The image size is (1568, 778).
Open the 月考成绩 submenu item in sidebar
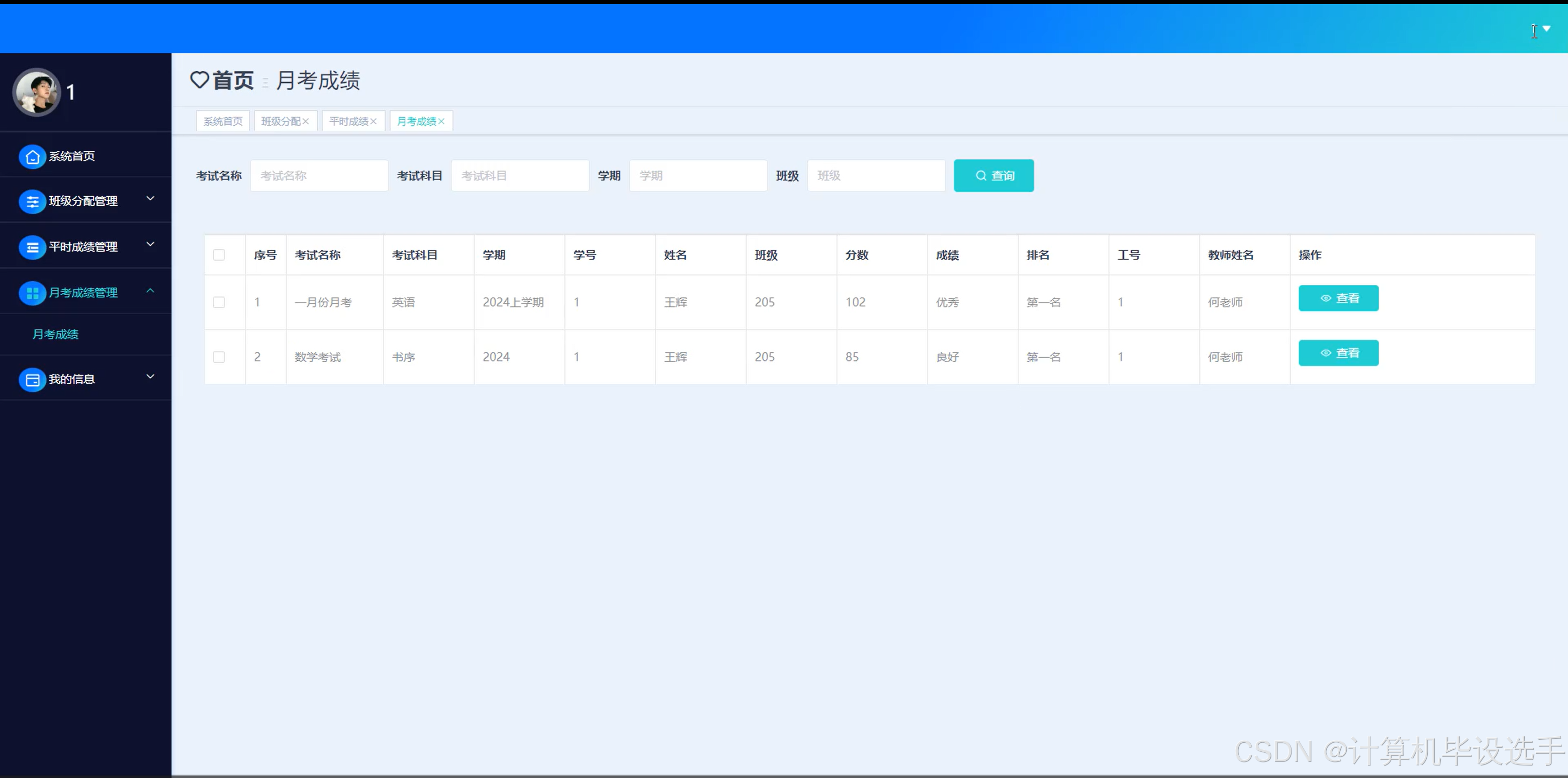click(55, 334)
